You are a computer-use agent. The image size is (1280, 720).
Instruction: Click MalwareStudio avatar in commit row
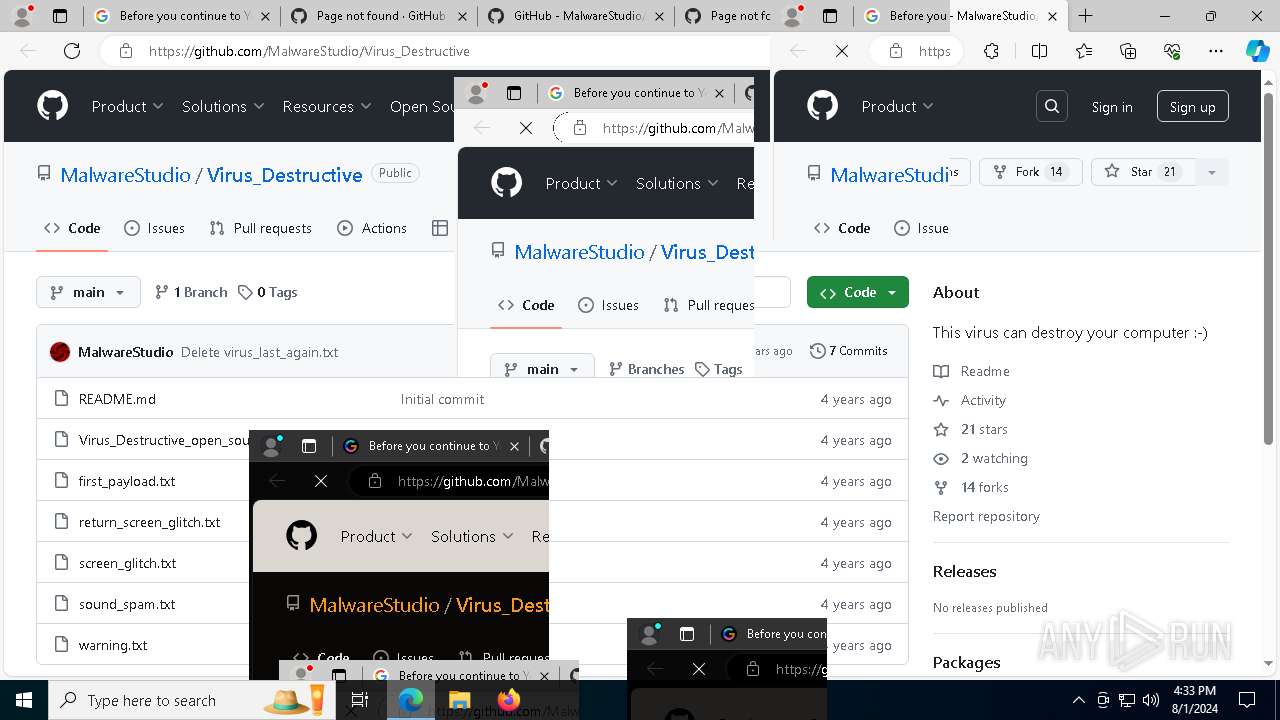[x=60, y=351]
